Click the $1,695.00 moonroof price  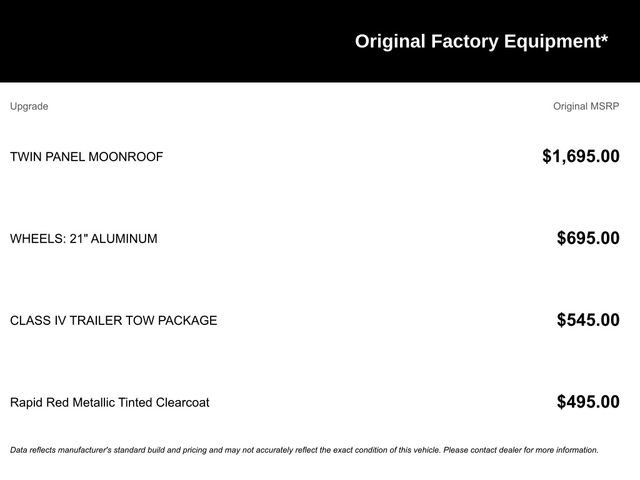581,156
